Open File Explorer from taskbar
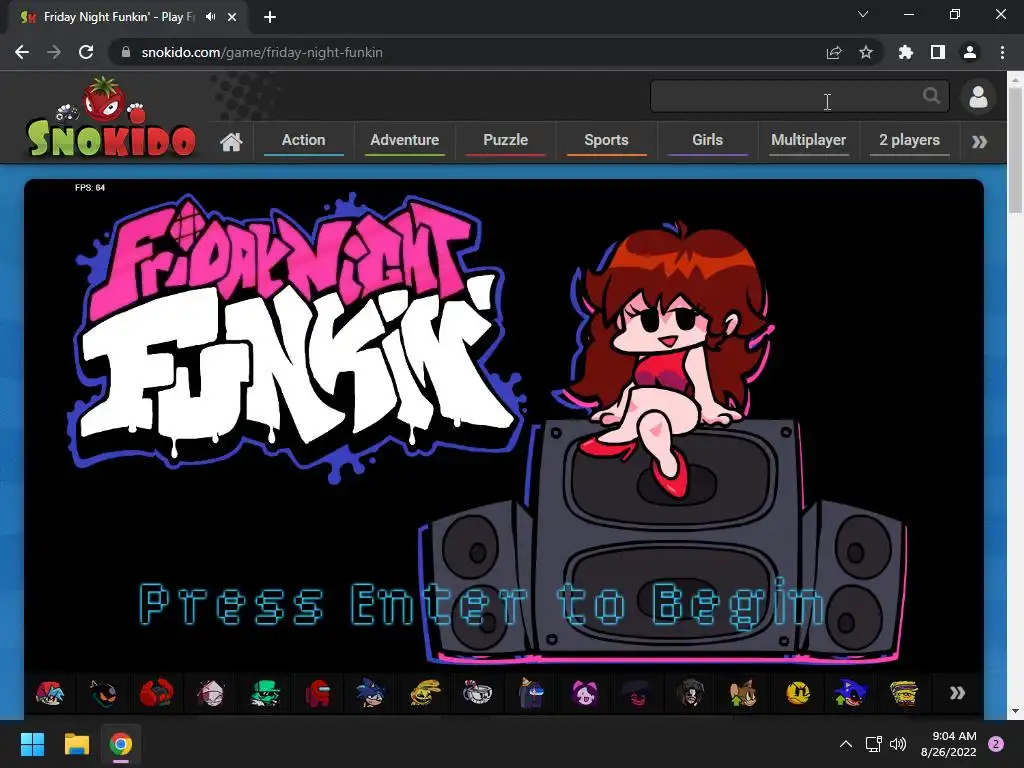Screen dimensions: 1024x768 tap(76, 744)
